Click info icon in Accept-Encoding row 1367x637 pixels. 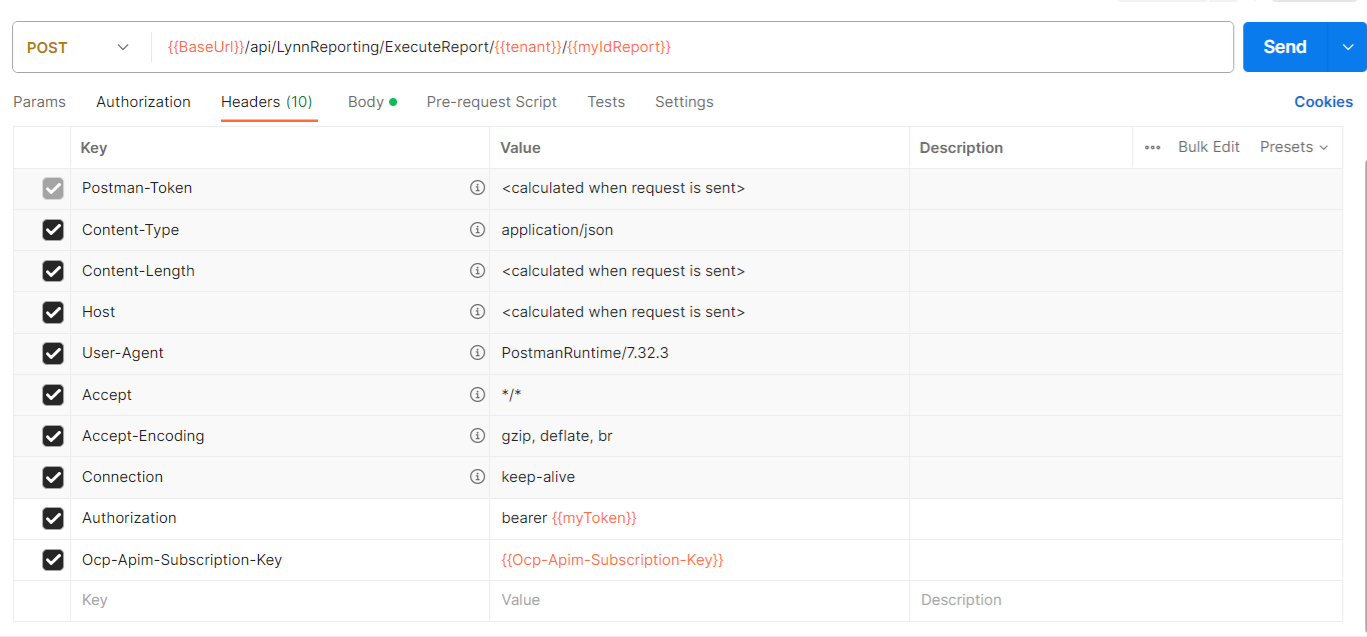(477, 436)
